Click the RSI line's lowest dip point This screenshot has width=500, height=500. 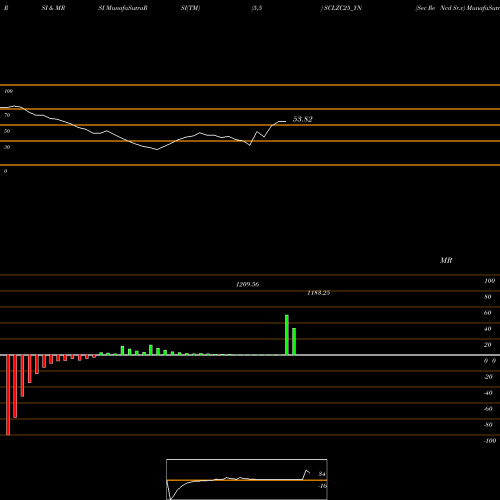coord(157,150)
